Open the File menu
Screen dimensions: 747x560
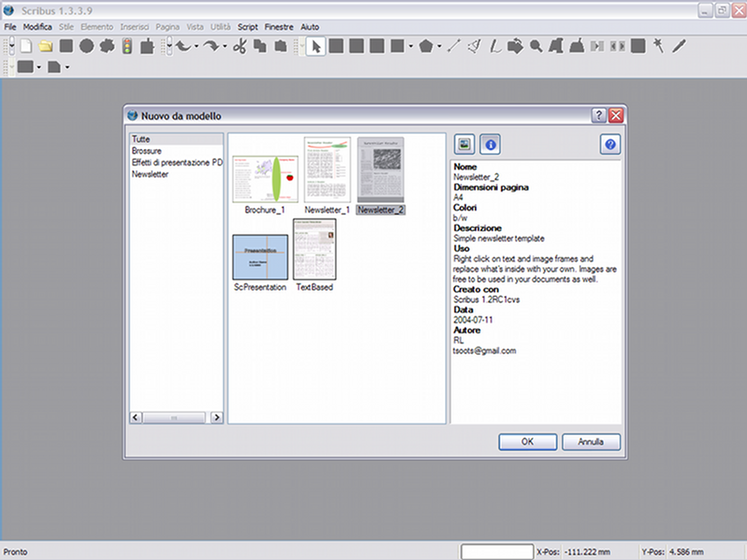tap(10, 27)
